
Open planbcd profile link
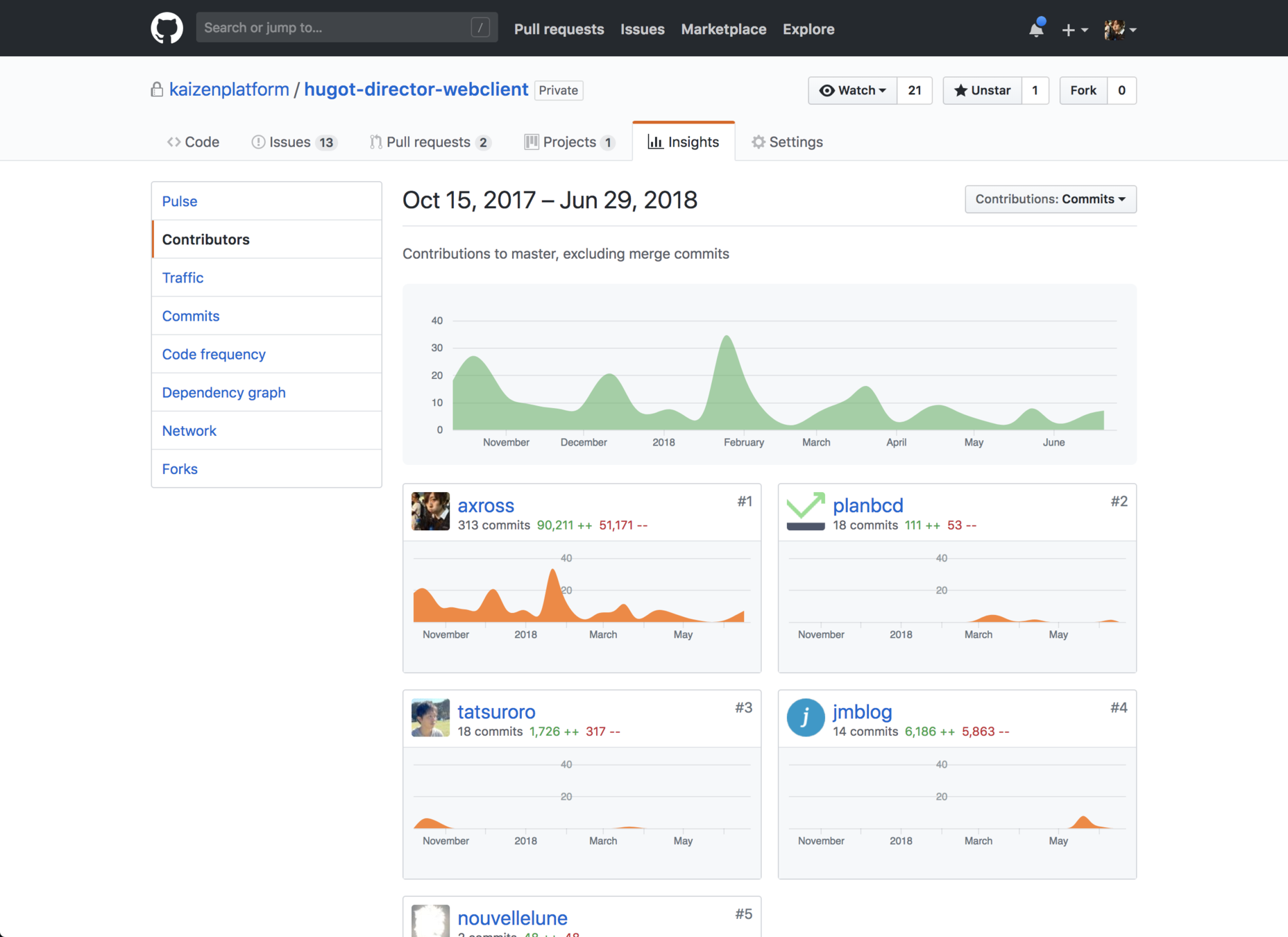point(868,505)
